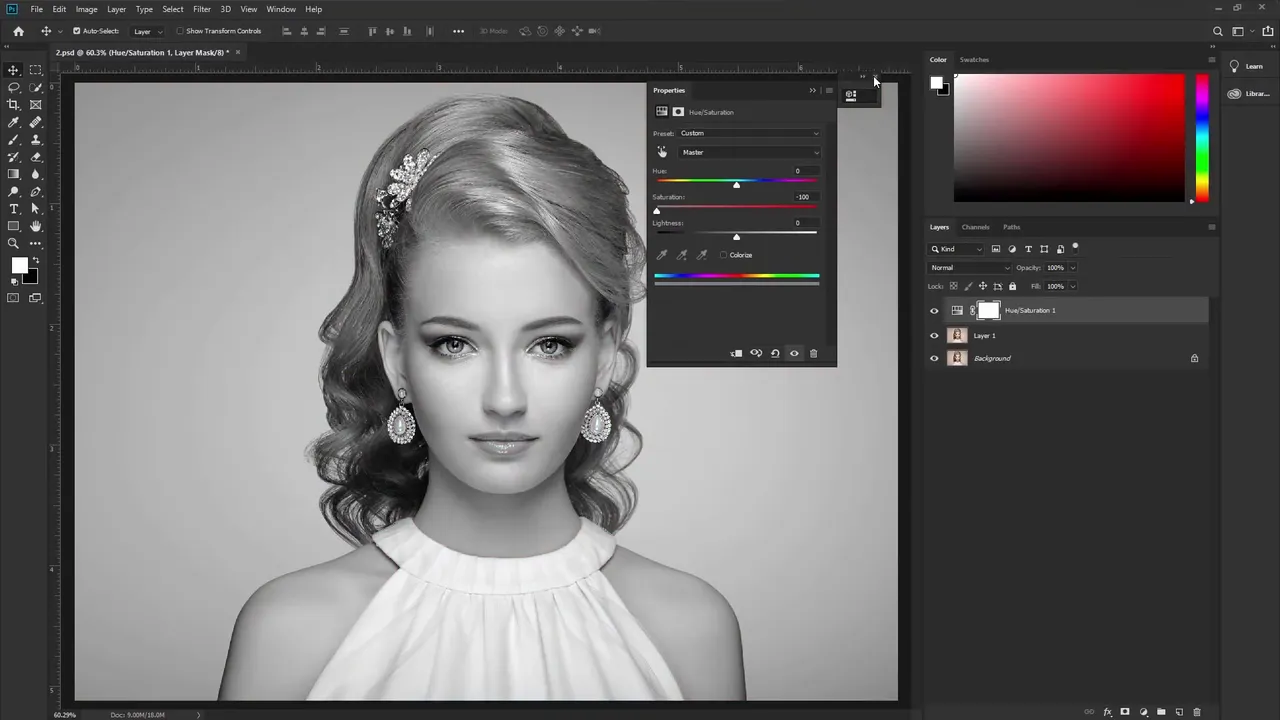Select the Frame tool
This screenshot has width=1280, height=720.
(36, 105)
